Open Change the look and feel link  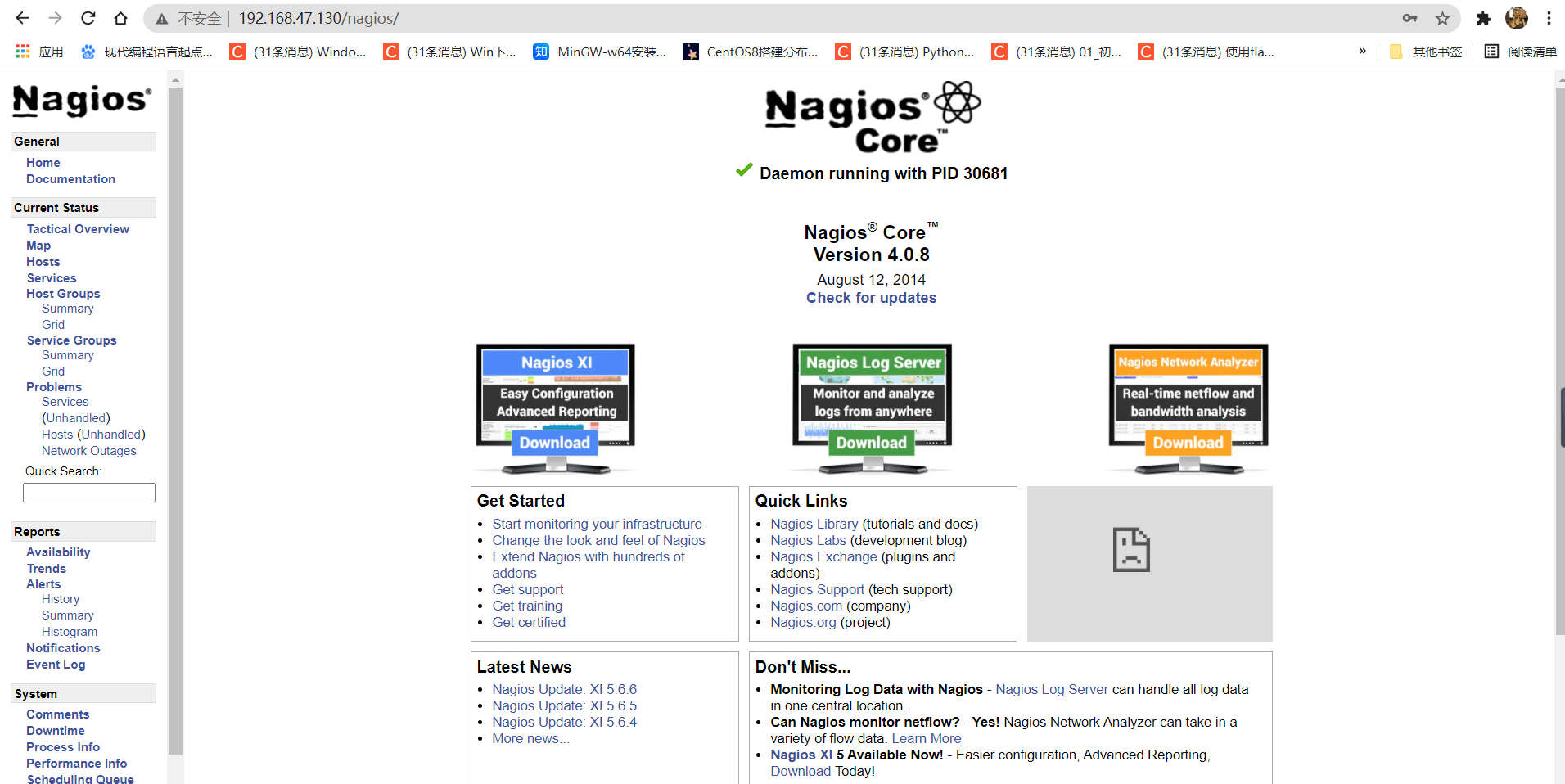[598, 540]
